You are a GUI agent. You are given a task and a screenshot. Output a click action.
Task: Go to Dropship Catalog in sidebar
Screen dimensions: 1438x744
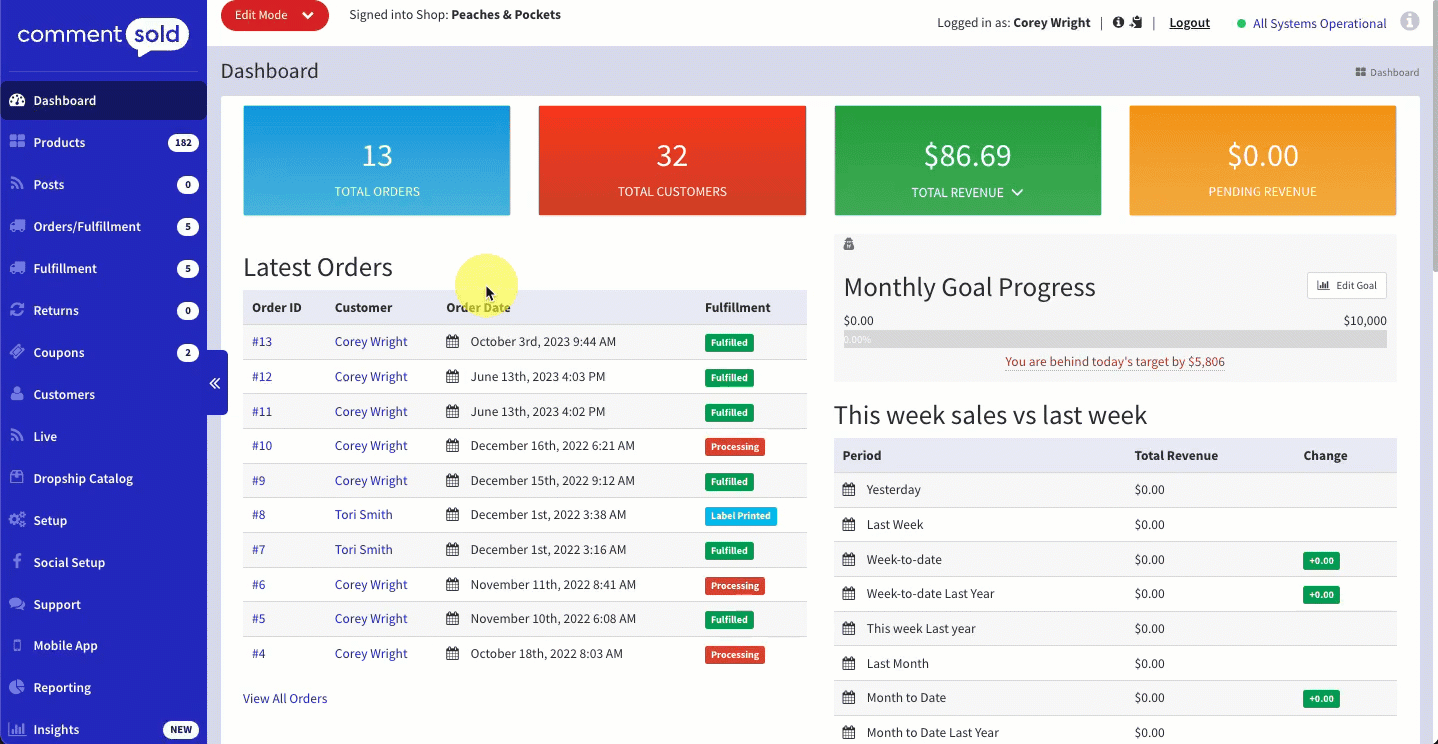83,478
